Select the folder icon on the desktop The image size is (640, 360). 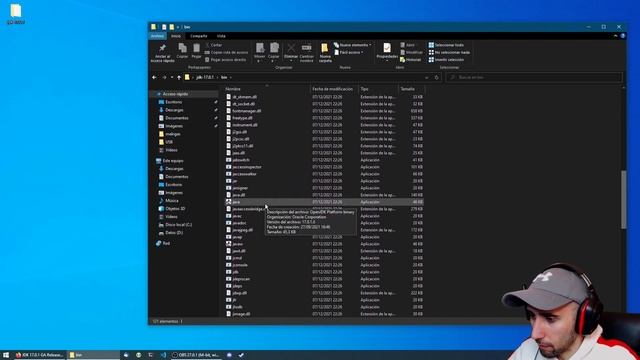16,14
